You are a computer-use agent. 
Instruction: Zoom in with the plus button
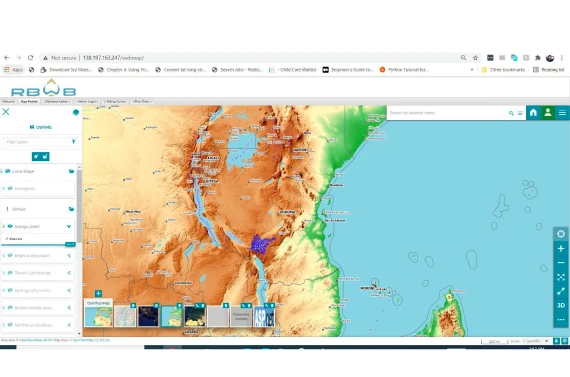click(x=561, y=249)
